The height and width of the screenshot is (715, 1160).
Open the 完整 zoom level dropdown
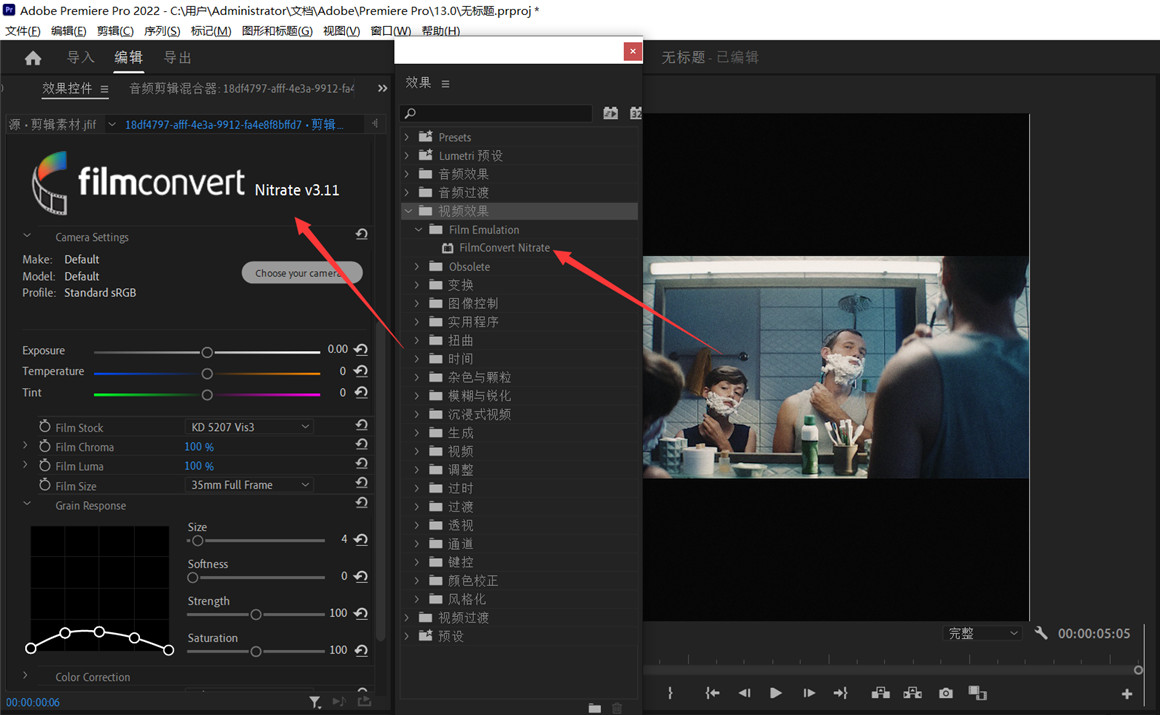pos(983,632)
